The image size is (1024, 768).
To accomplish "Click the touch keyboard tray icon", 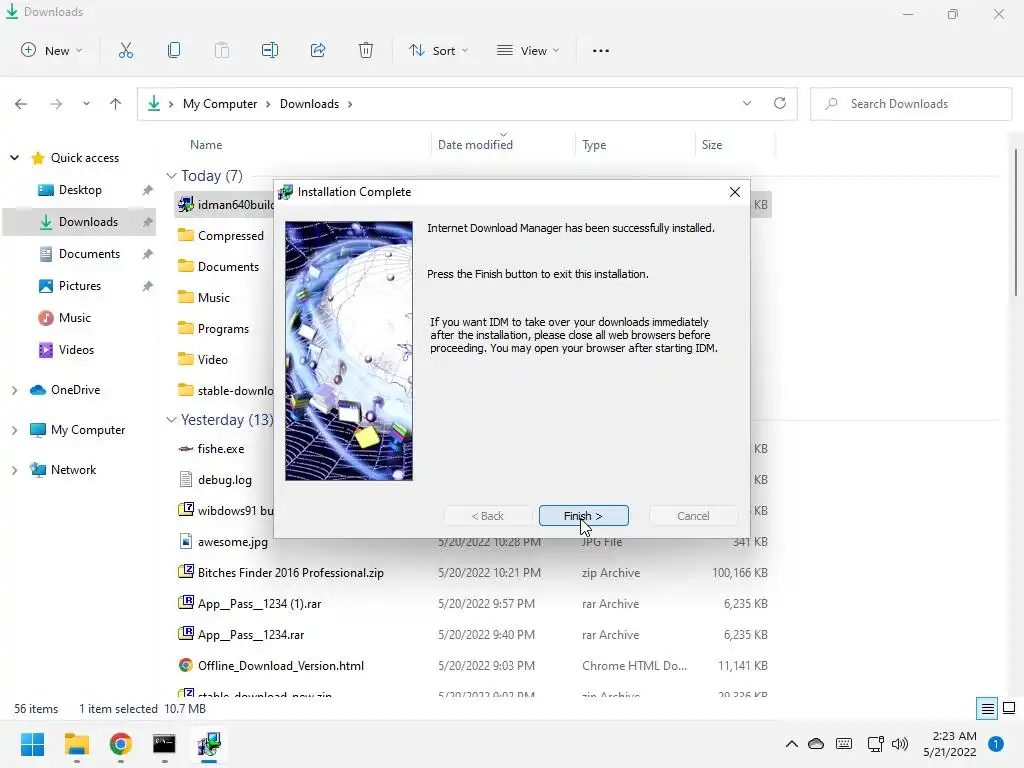I will tap(844, 743).
